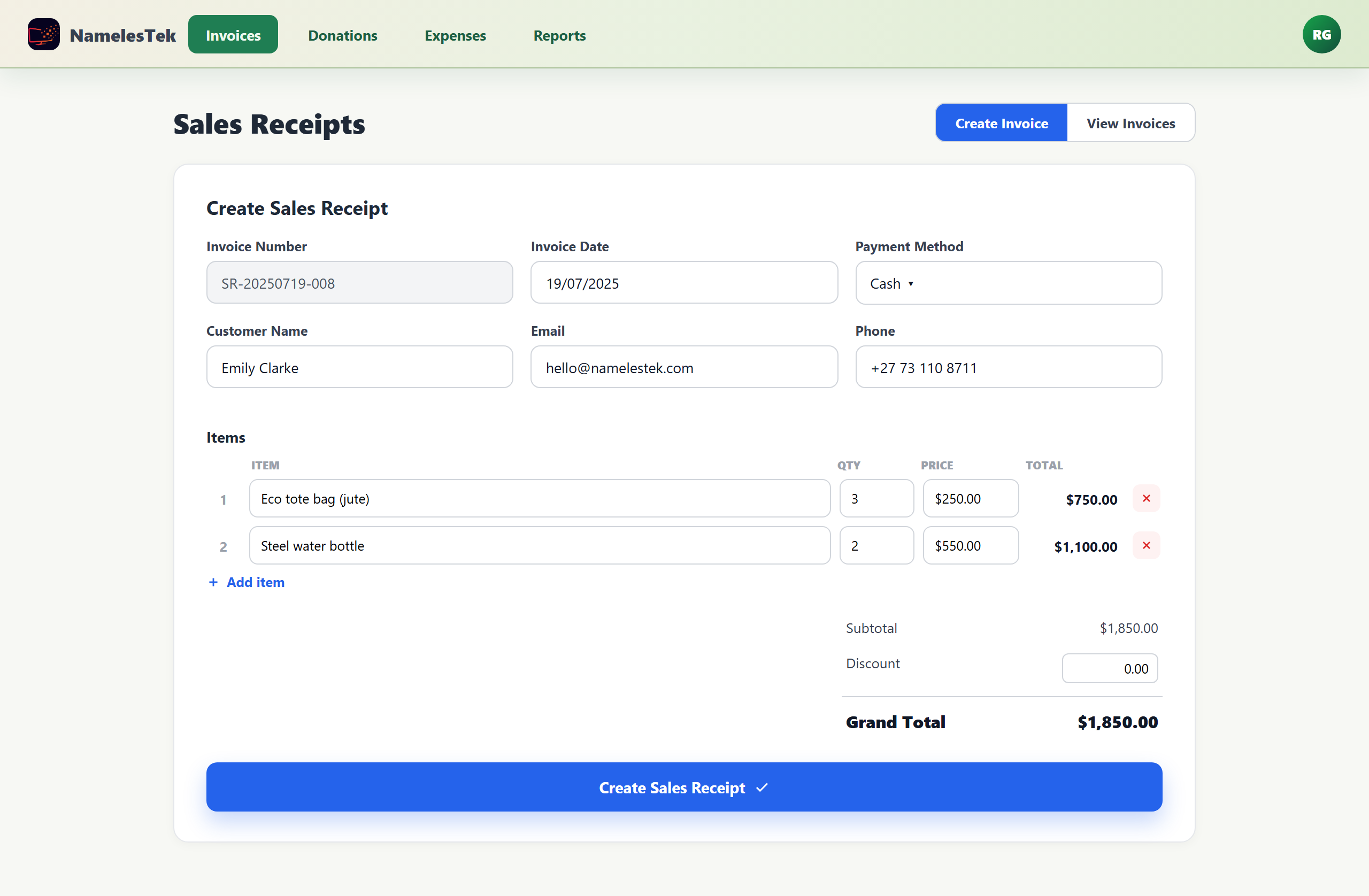This screenshot has height=896, width=1369.
Task: Select the $750.00 row total
Action: [1091, 499]
